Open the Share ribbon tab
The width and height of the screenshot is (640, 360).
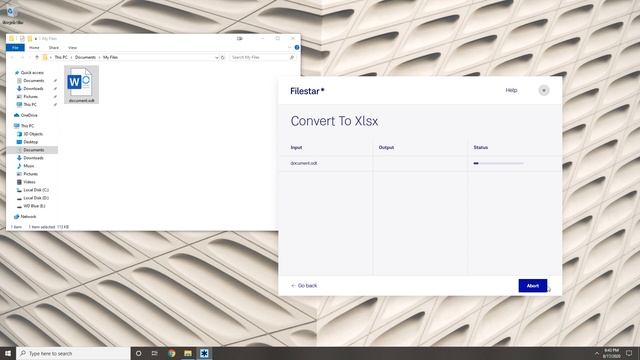(53, 48)
